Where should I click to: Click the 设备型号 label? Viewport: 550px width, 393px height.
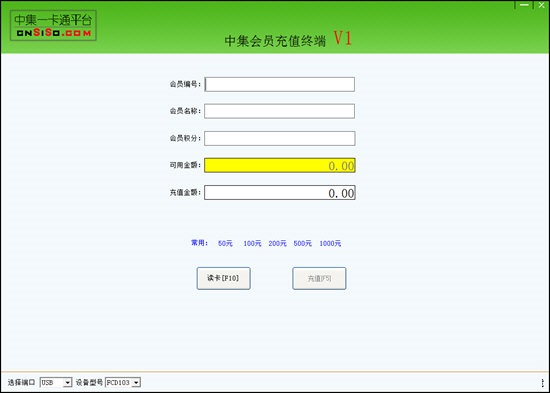click(x=89, y=382)
